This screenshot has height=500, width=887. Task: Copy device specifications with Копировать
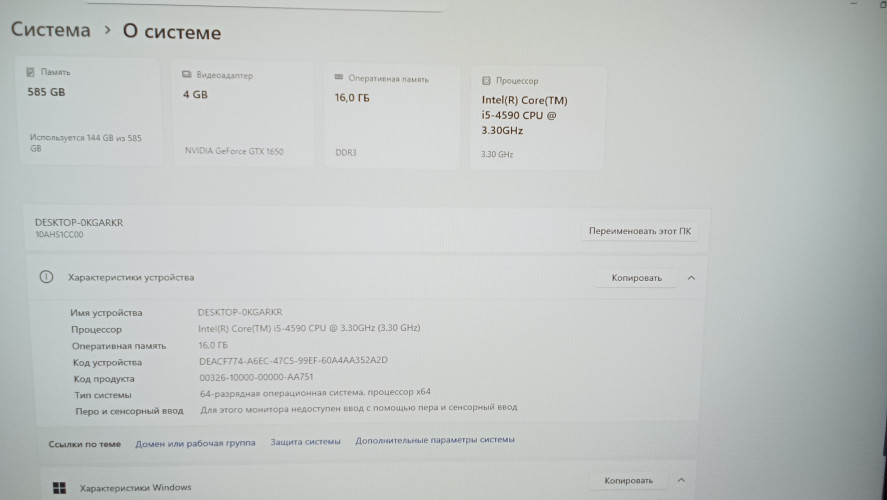[636, 278]
